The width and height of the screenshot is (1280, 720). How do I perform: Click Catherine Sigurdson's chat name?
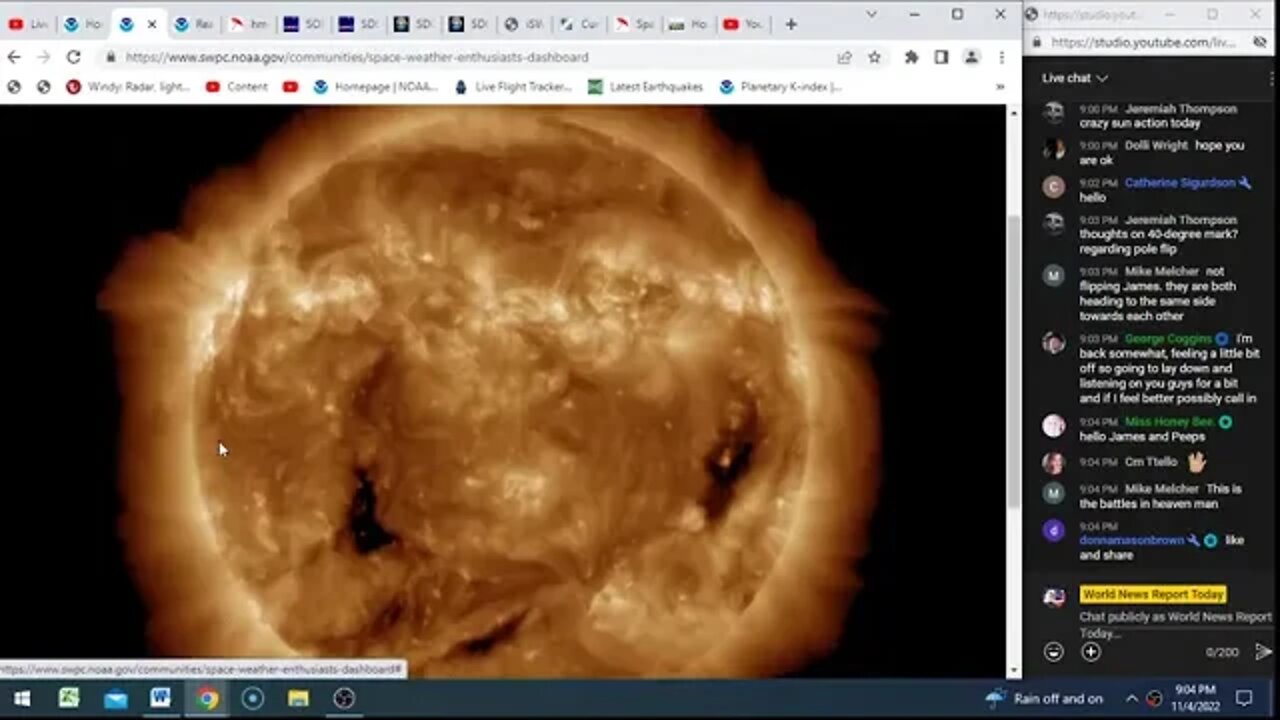(x=1180, y=183)
